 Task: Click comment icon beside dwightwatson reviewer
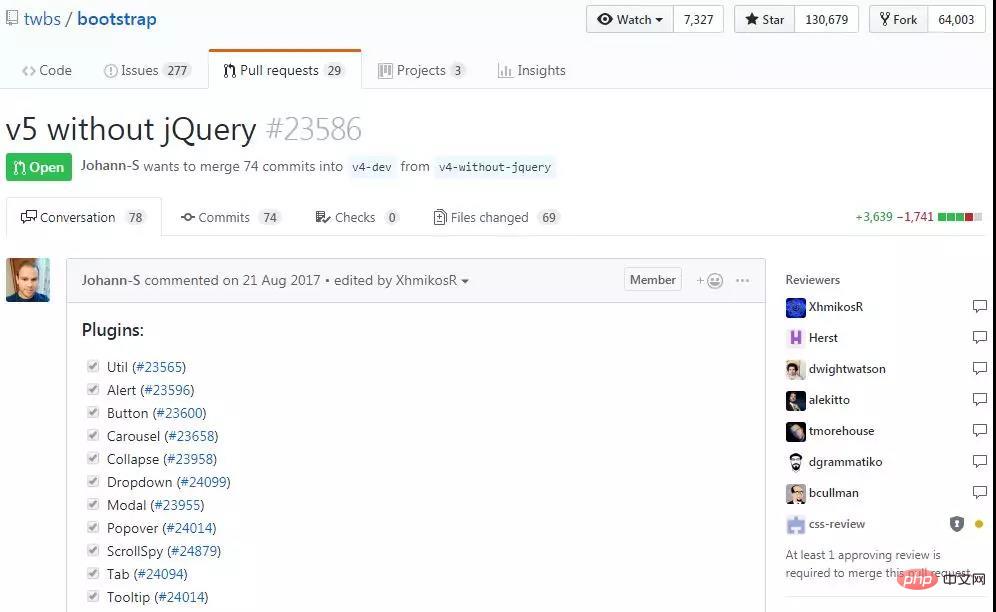point(979,368)
